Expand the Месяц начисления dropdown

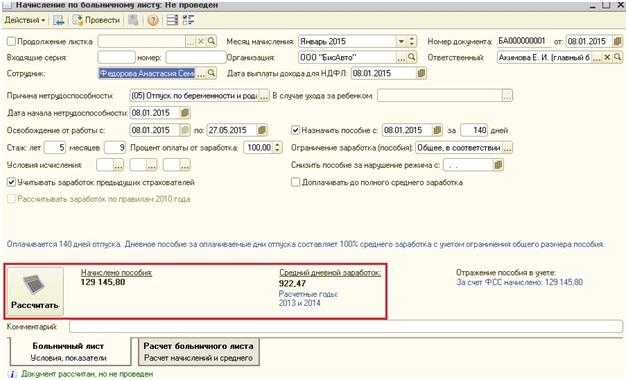click(x=401, y=41)
